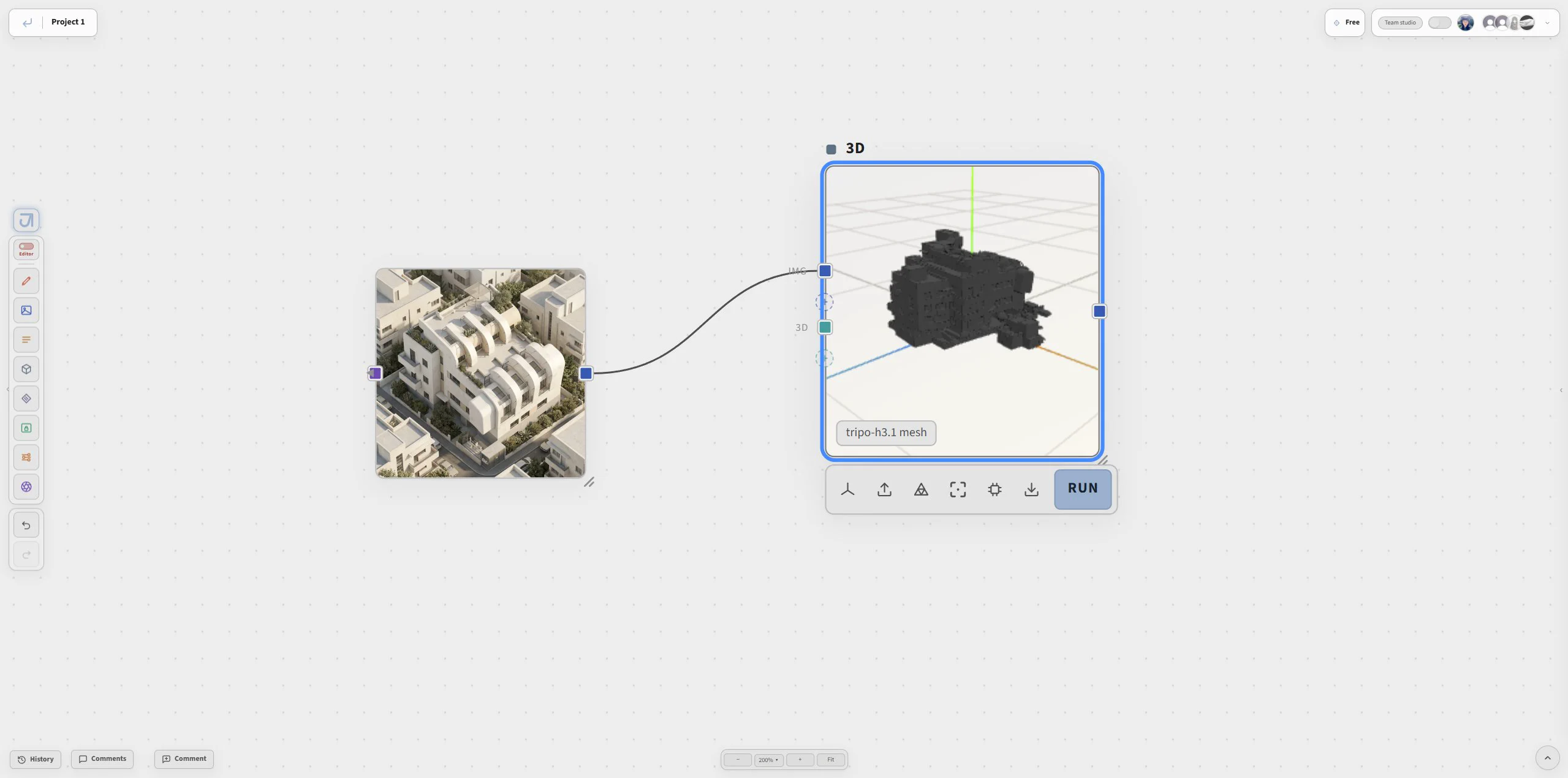Click the tripo-h3.1 mesh model label
This screenshot has height=778, width=1568.
[886, 432]
